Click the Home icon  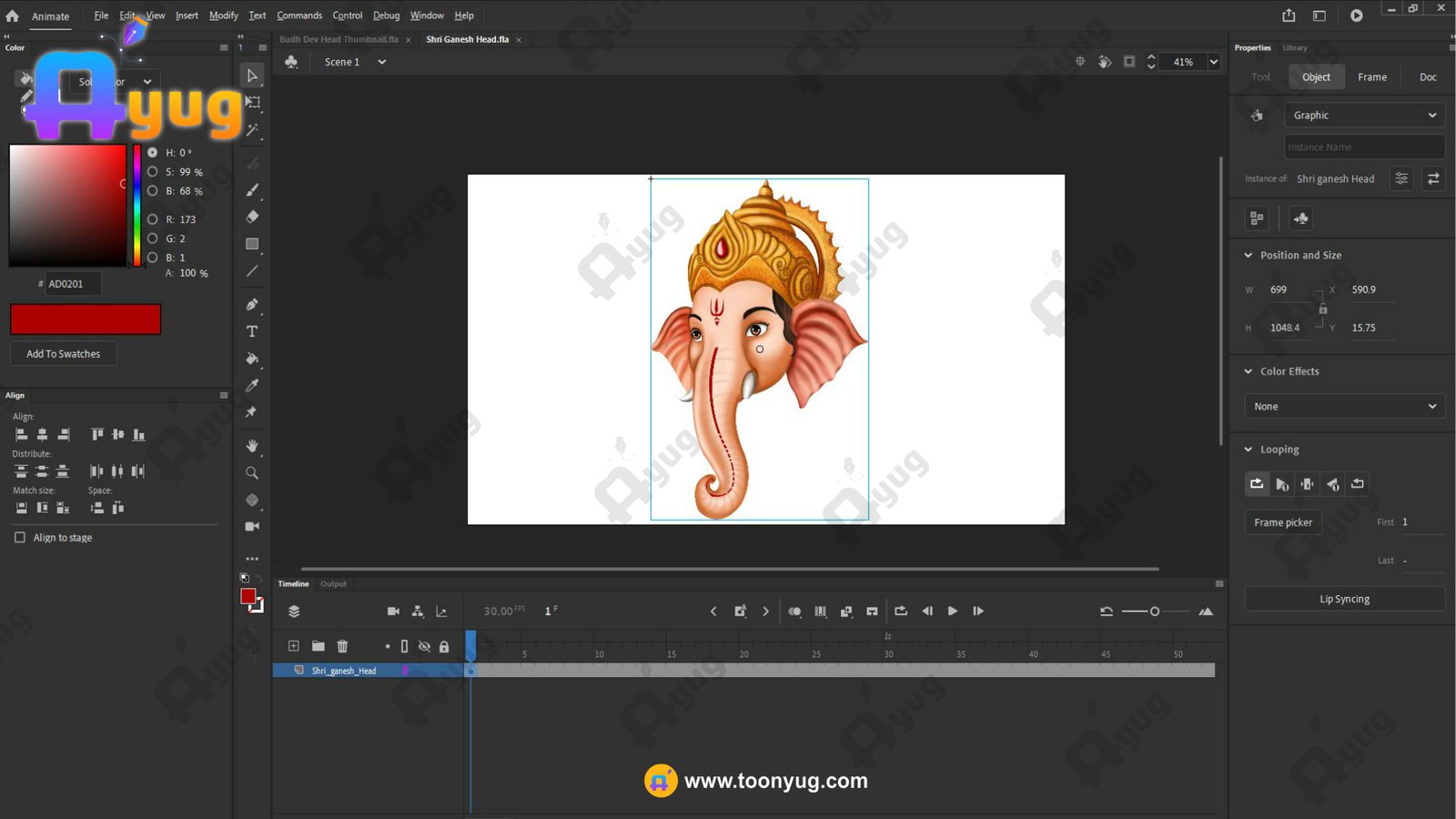(x=12, y=15)
